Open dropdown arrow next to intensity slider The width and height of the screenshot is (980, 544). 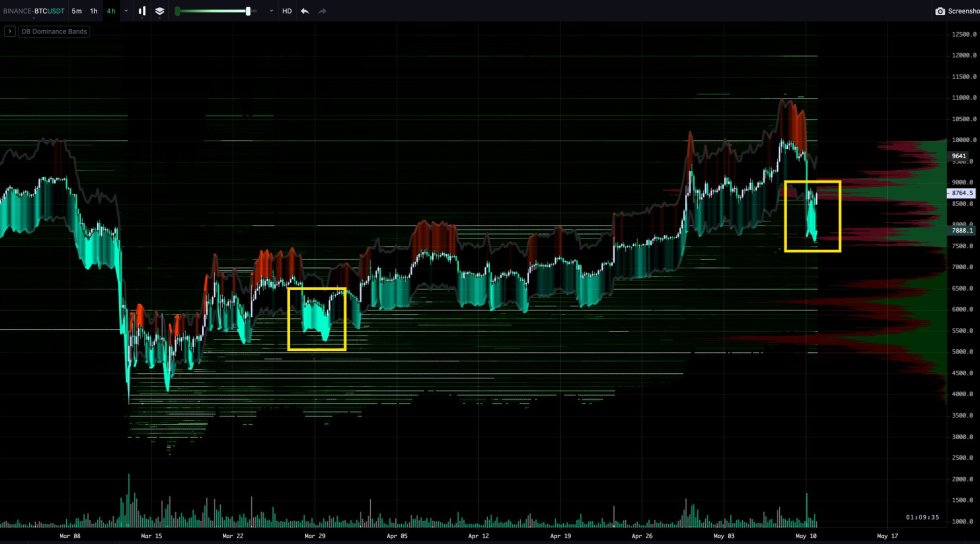pos(271,11)
